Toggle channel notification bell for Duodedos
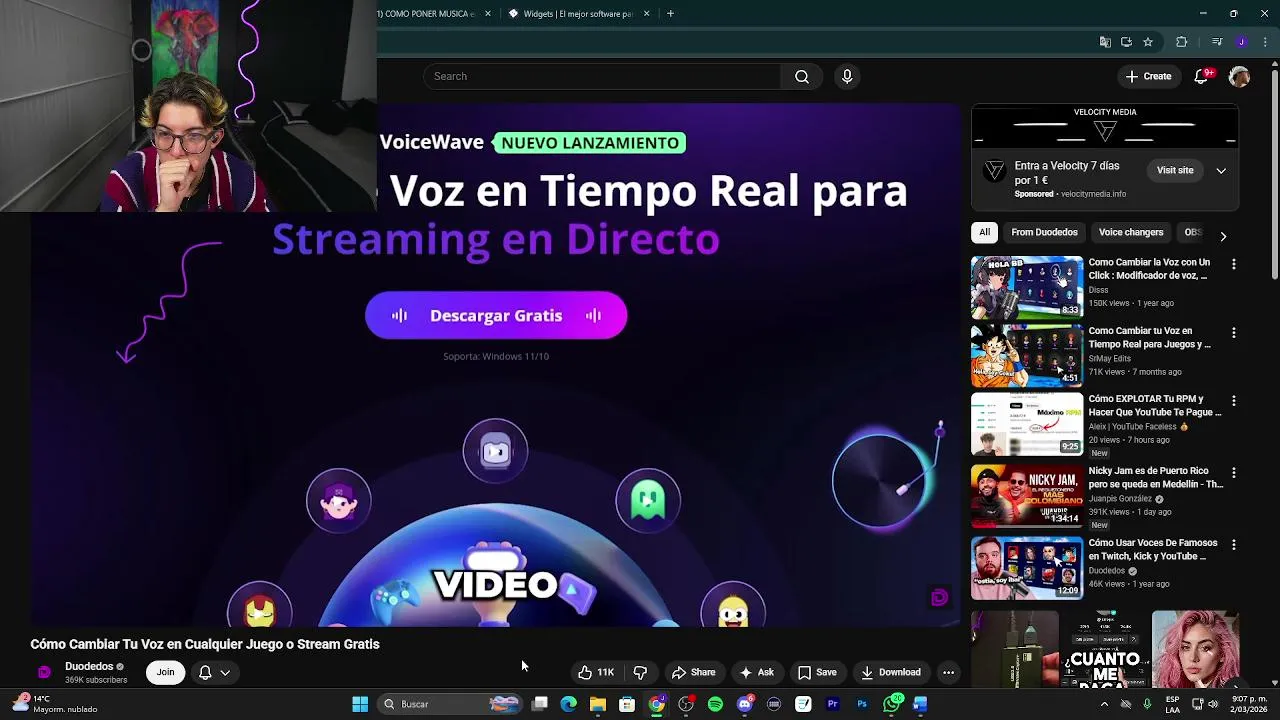Image resolution: width=1280 pixels, height=720 pixels. [x=214, y=672]
